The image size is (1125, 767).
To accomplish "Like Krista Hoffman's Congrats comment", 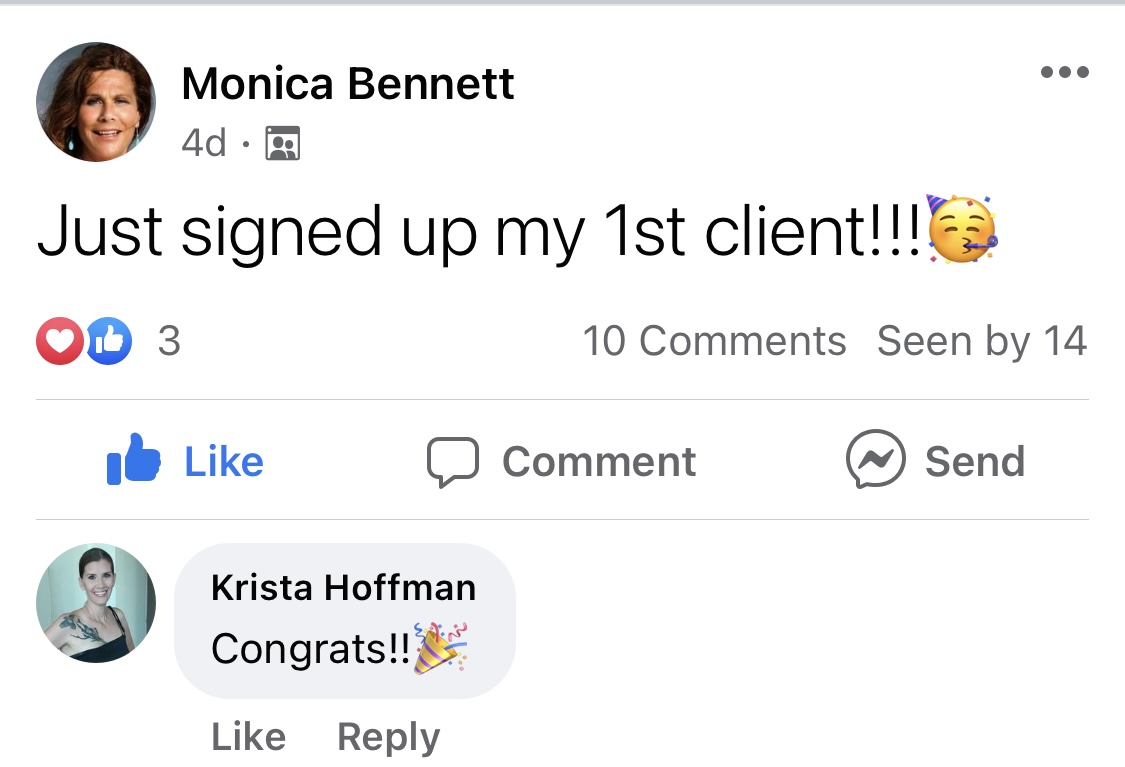I will click(x=249, y=737).
